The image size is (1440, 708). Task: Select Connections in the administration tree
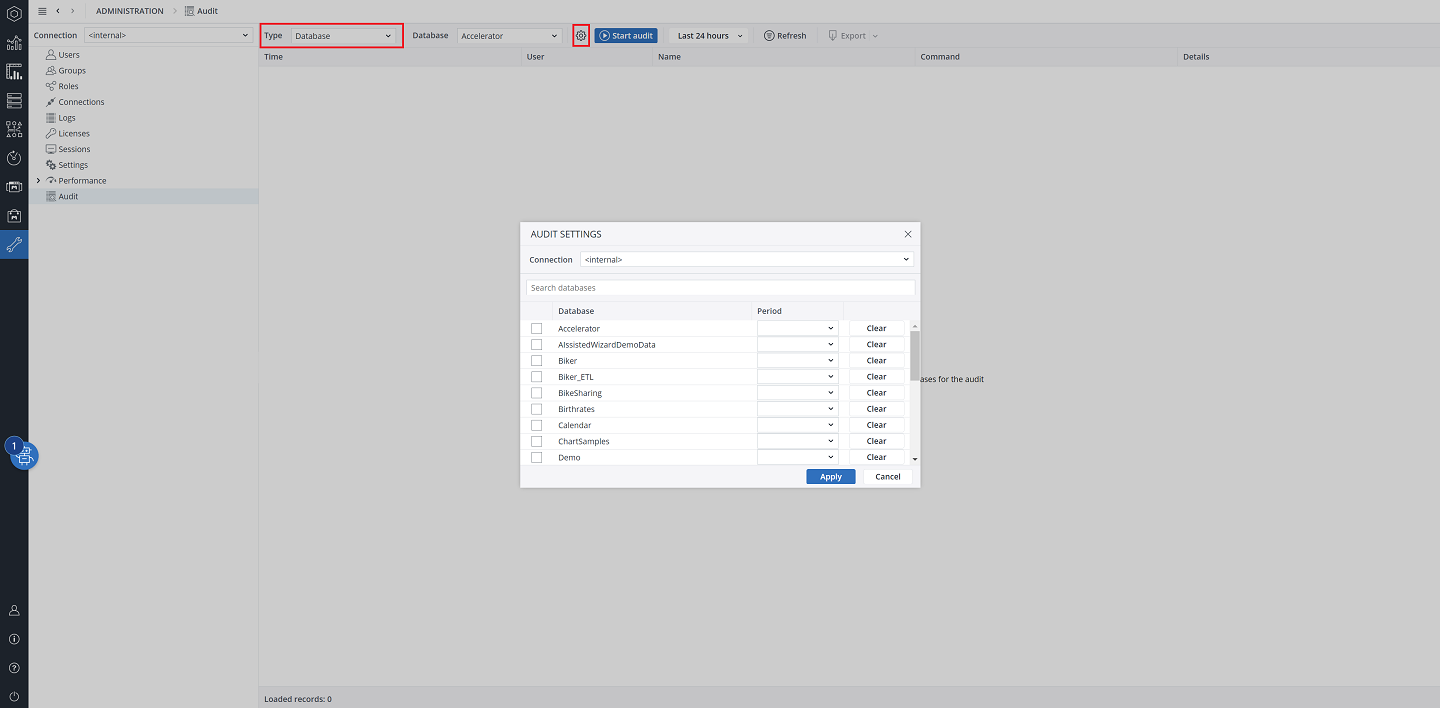pos(81,102)
